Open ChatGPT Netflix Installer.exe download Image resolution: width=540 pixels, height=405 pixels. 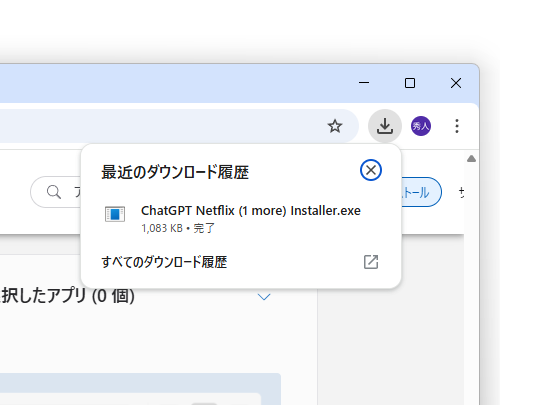click(241, 218)
